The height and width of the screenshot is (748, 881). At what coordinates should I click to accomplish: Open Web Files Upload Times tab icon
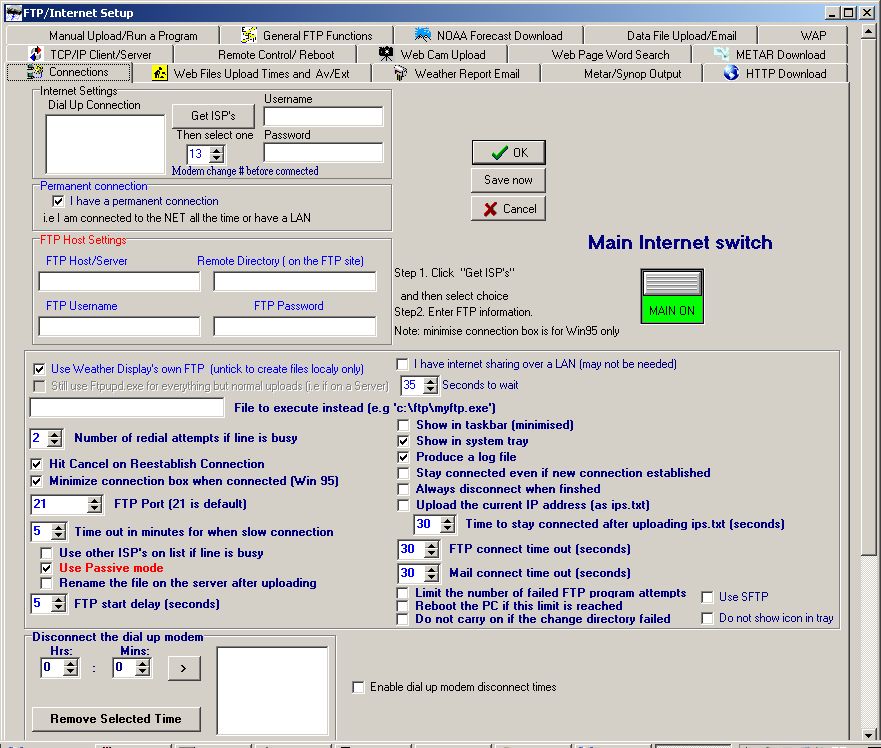160,73
